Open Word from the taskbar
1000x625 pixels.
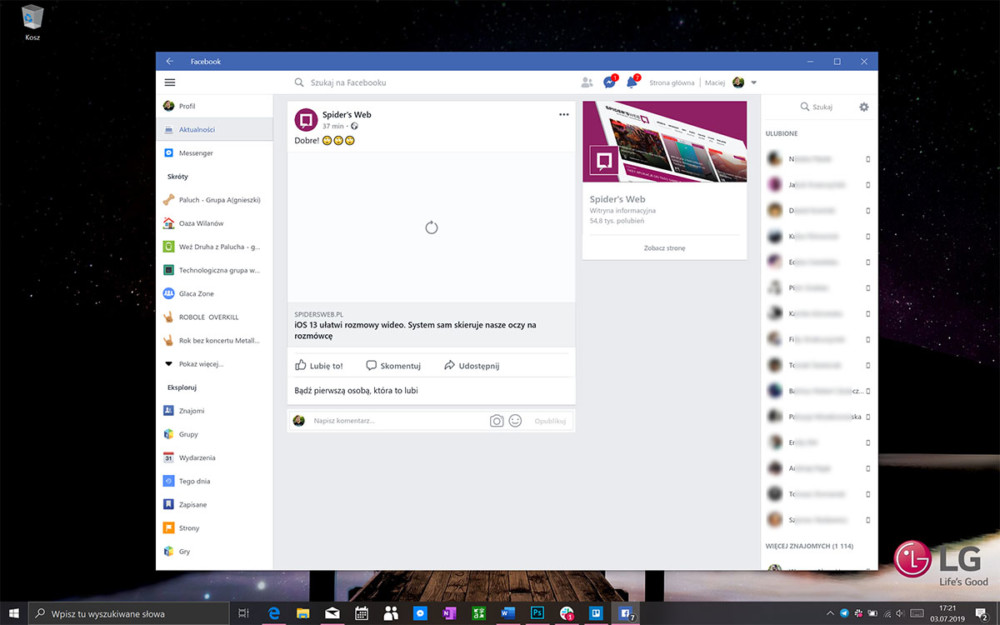coord(508,614)
